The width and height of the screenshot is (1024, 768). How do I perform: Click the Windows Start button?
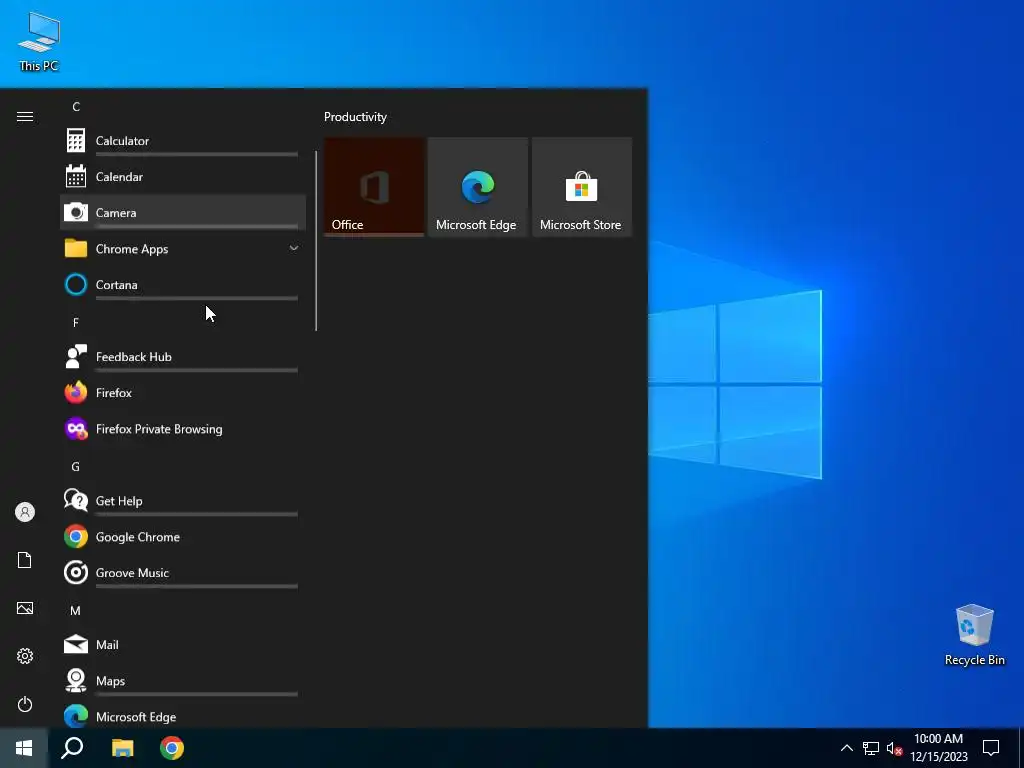click(x=24, y=748)
